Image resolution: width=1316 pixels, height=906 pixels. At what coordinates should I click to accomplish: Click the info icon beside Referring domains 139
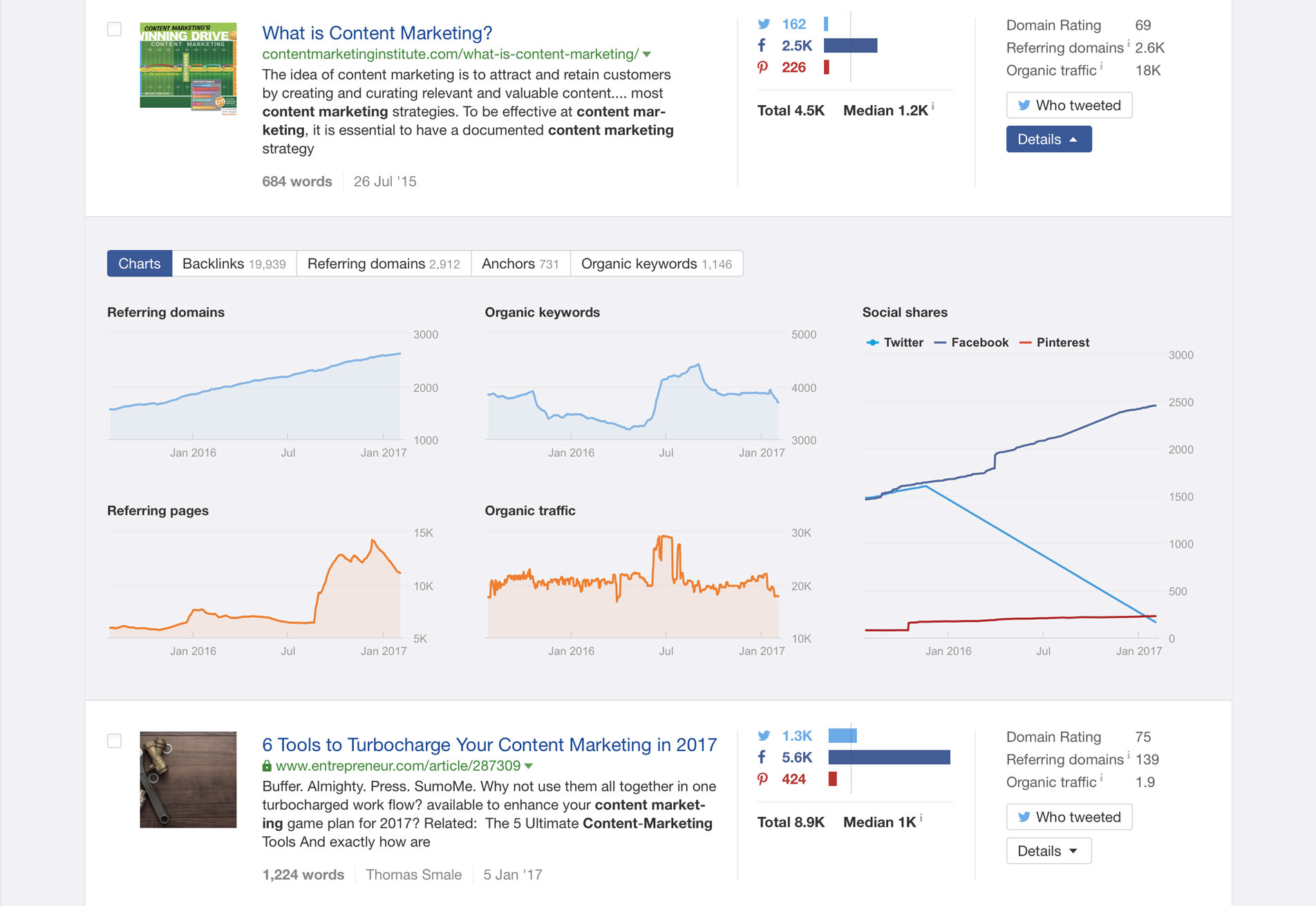coord(1127,755)
